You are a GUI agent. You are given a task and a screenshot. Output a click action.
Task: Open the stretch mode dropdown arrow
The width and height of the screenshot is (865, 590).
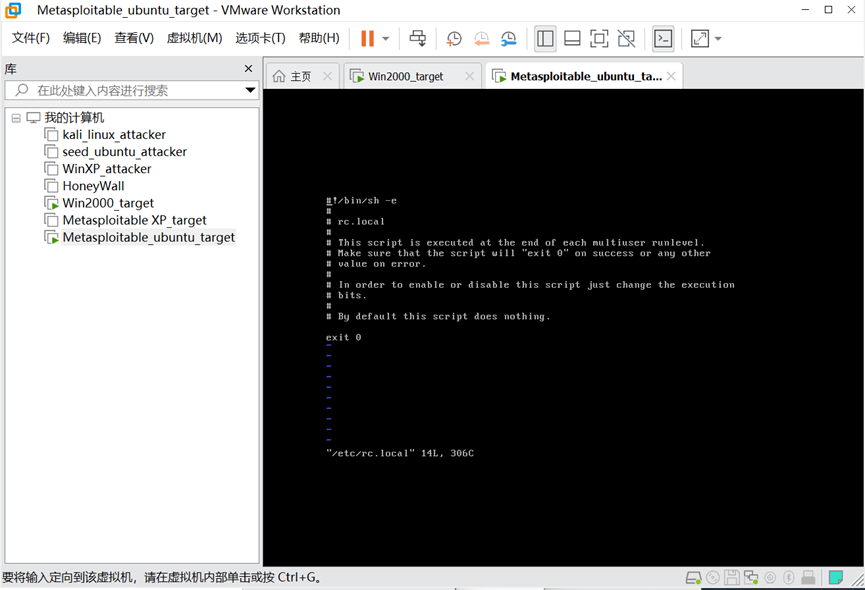718,39
